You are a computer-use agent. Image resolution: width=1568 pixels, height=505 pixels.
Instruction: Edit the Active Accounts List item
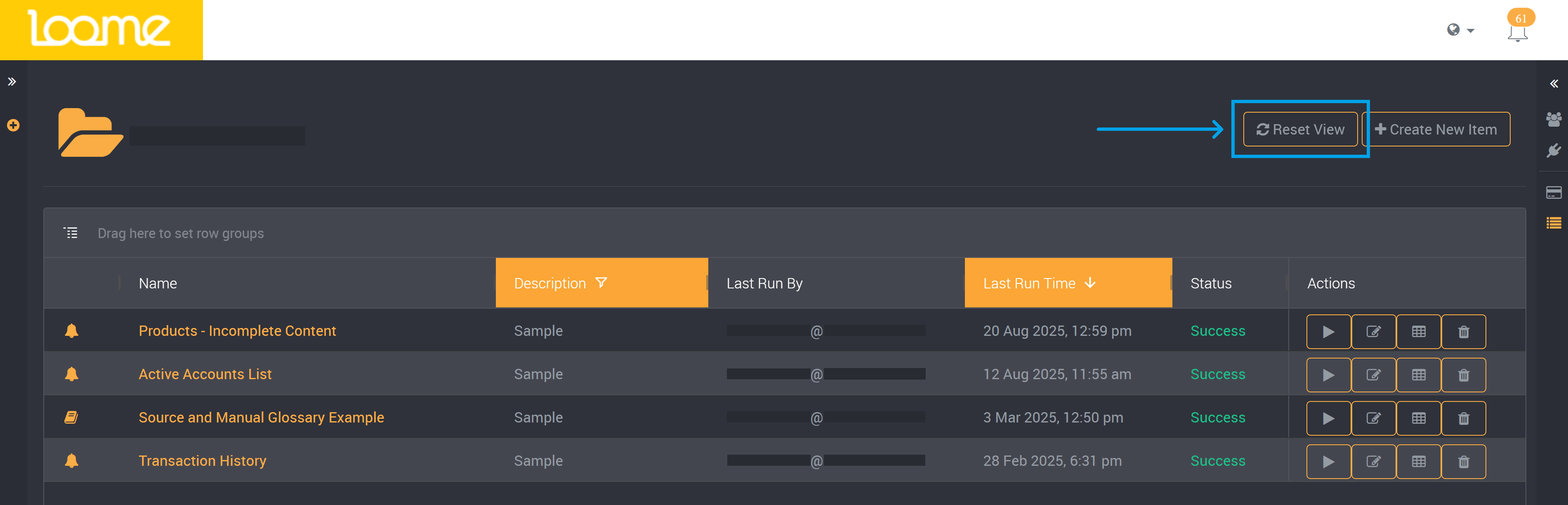pyautogui.click(x=1373, y=375)
